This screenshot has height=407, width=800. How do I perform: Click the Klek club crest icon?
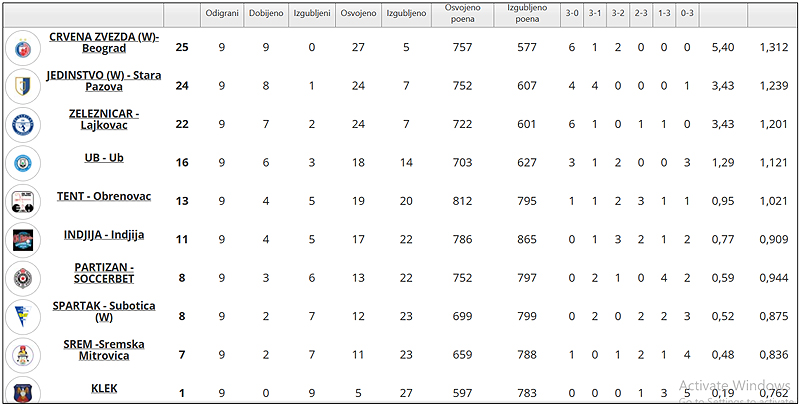21,391
